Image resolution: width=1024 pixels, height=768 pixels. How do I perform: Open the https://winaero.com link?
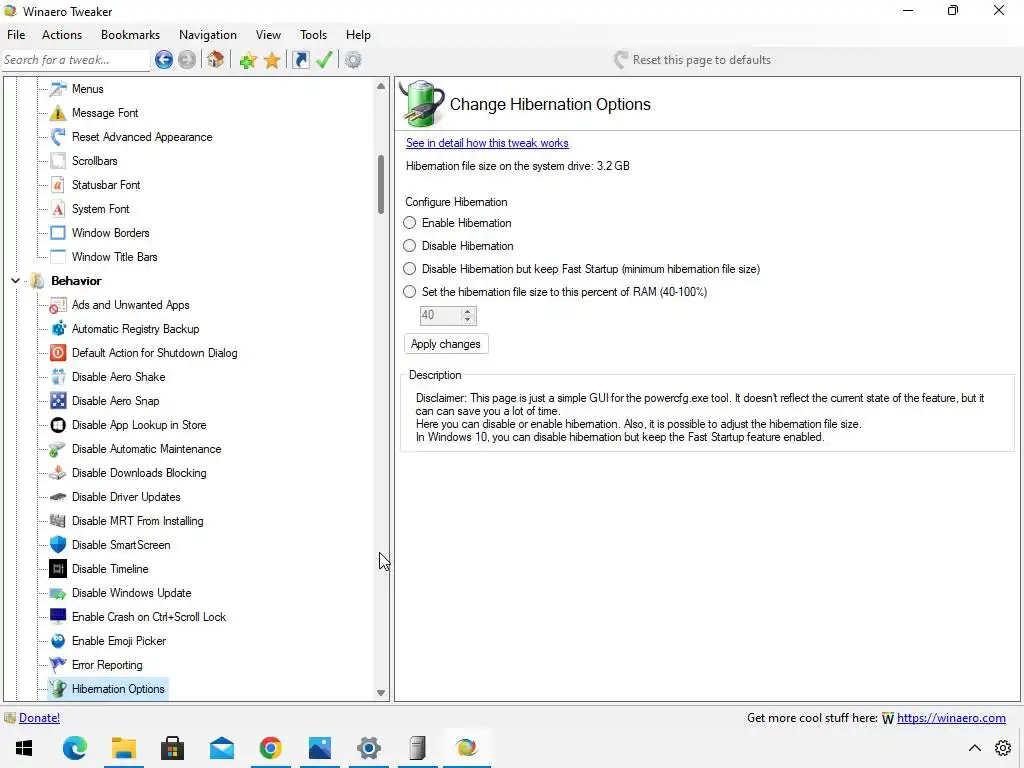click(x=951, y=718)
